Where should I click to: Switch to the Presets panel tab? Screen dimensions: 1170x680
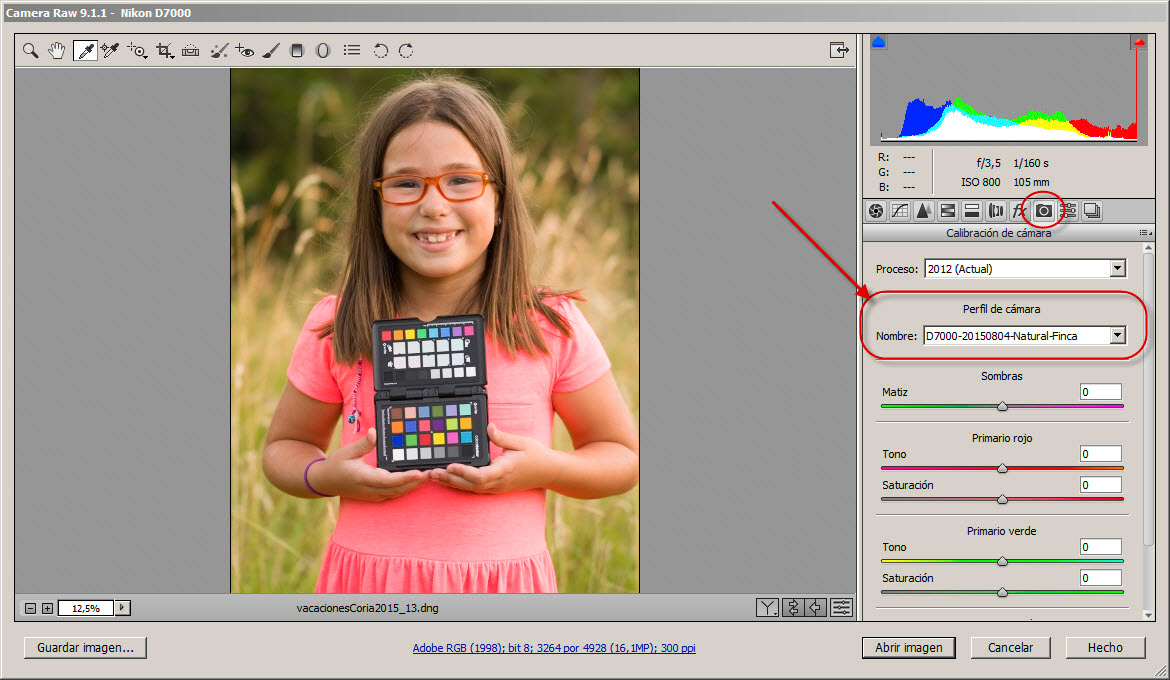(x=1067, y=210)
